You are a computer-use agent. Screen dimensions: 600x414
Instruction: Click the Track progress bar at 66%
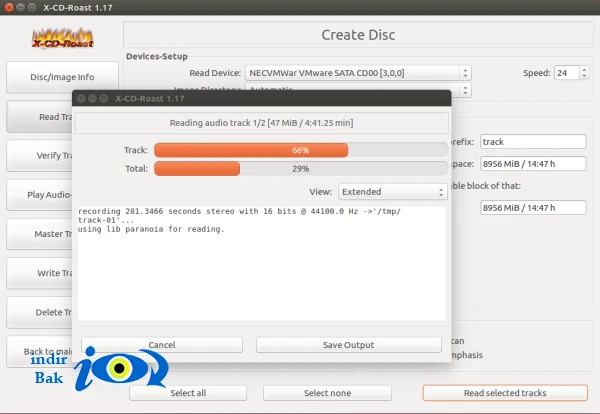301,150
